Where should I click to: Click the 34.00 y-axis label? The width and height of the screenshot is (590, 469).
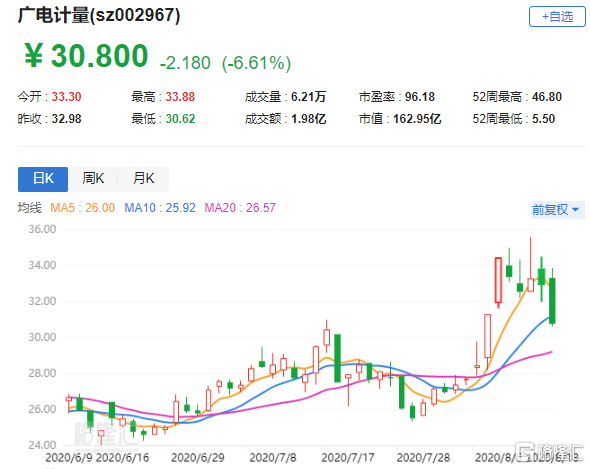tap(42, 265)
